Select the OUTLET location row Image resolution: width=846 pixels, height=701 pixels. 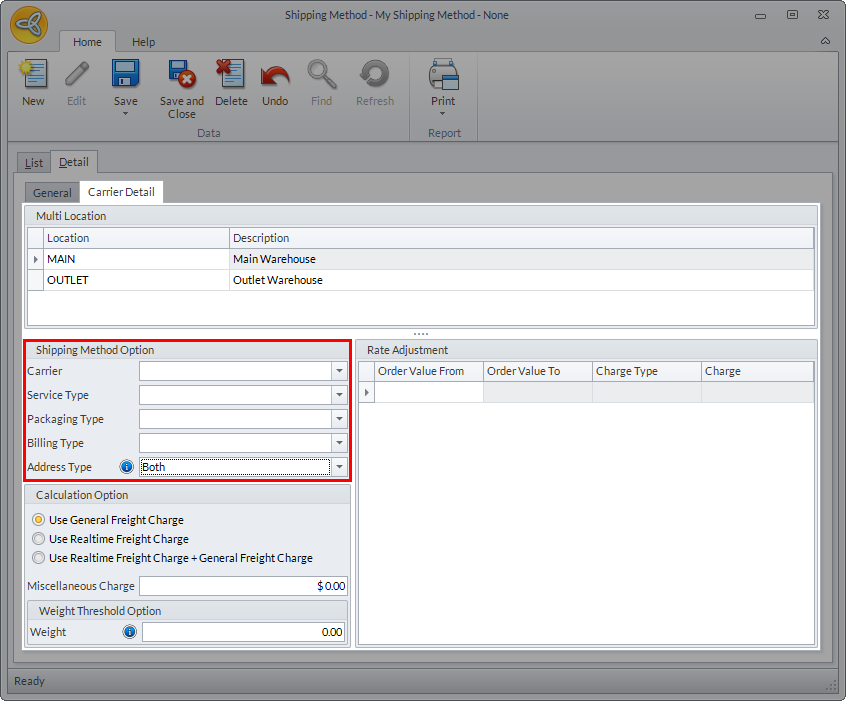coord(68,280)
